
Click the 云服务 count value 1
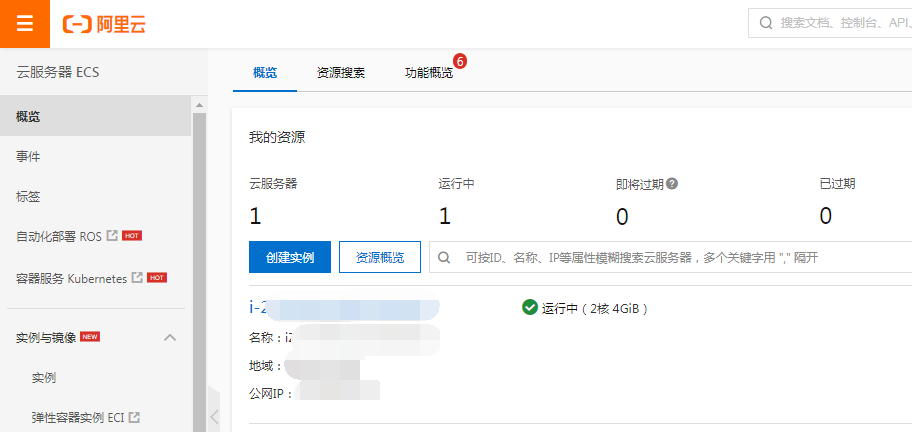pos(255,216)
